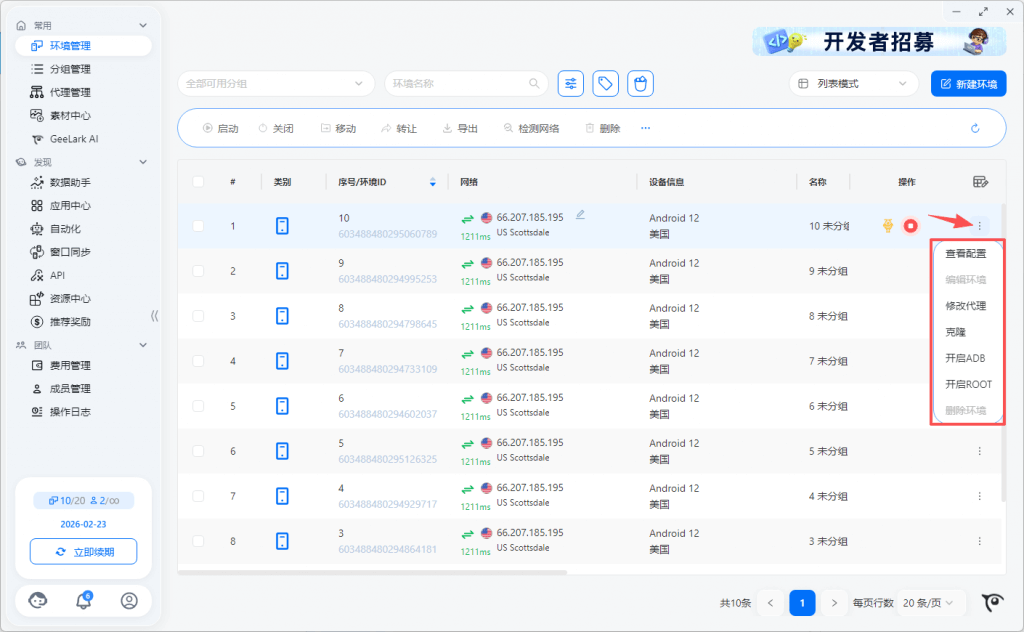
Task: Select 克隆 from the context menu
Action: pos(956,332)
